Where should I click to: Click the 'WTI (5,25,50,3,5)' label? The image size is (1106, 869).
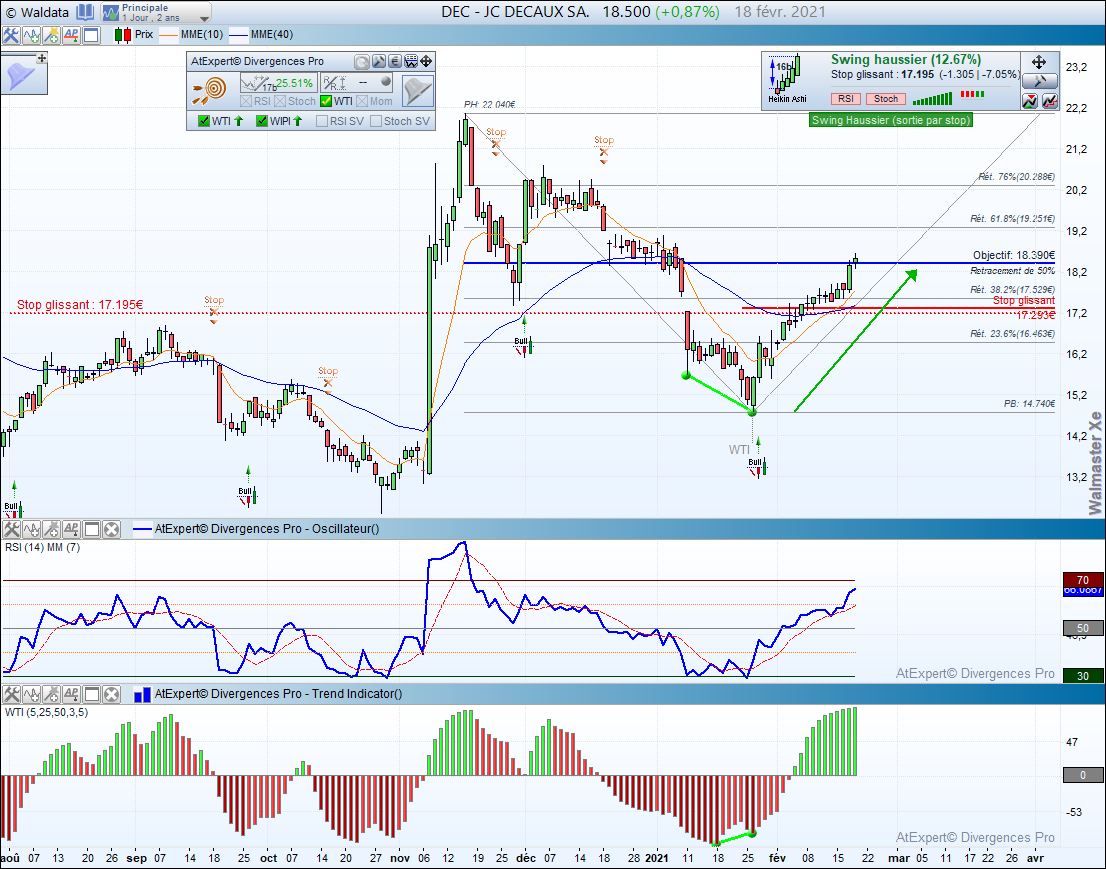pos(47,712)
